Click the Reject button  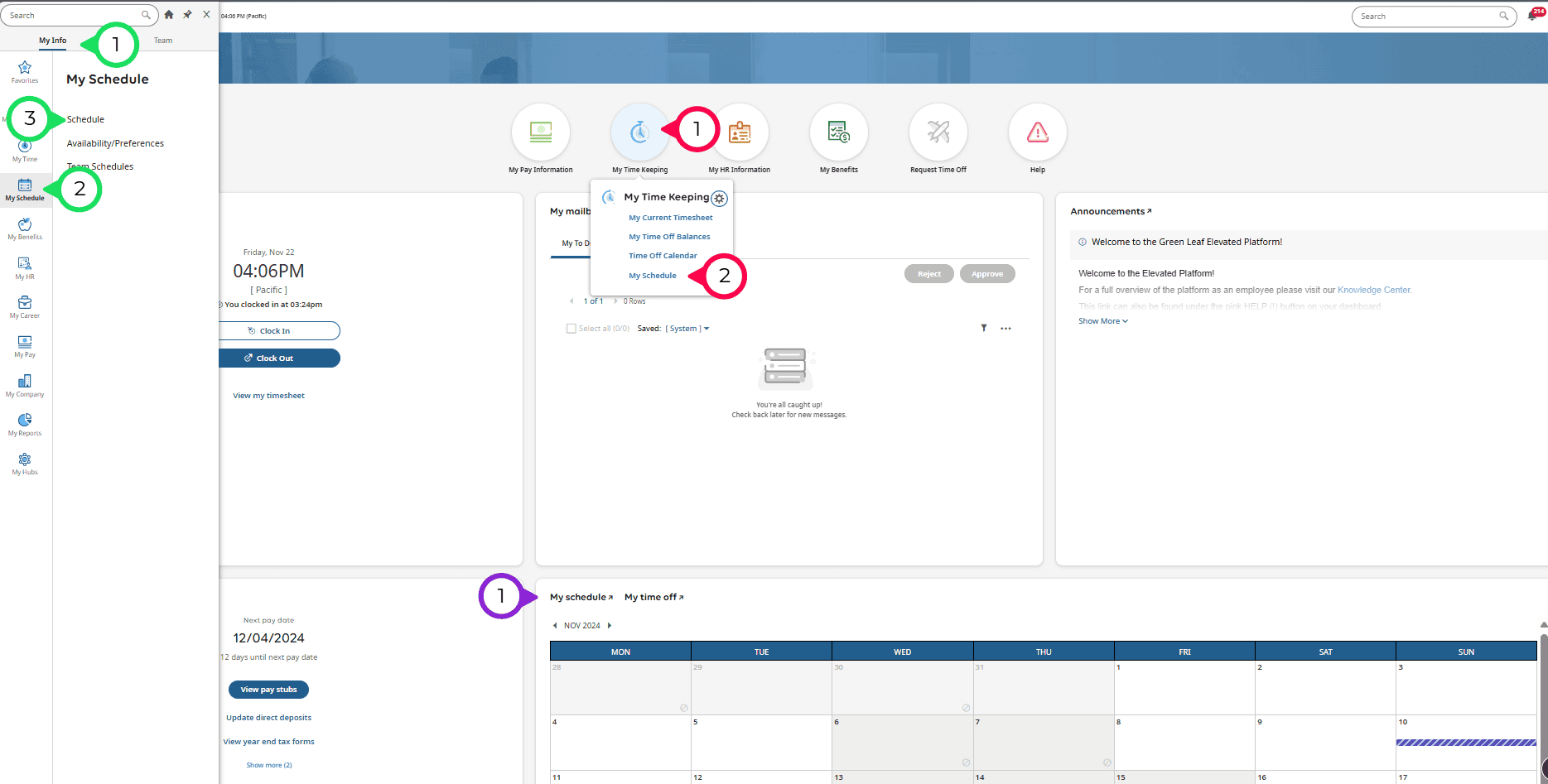click(x=929, y=274)
